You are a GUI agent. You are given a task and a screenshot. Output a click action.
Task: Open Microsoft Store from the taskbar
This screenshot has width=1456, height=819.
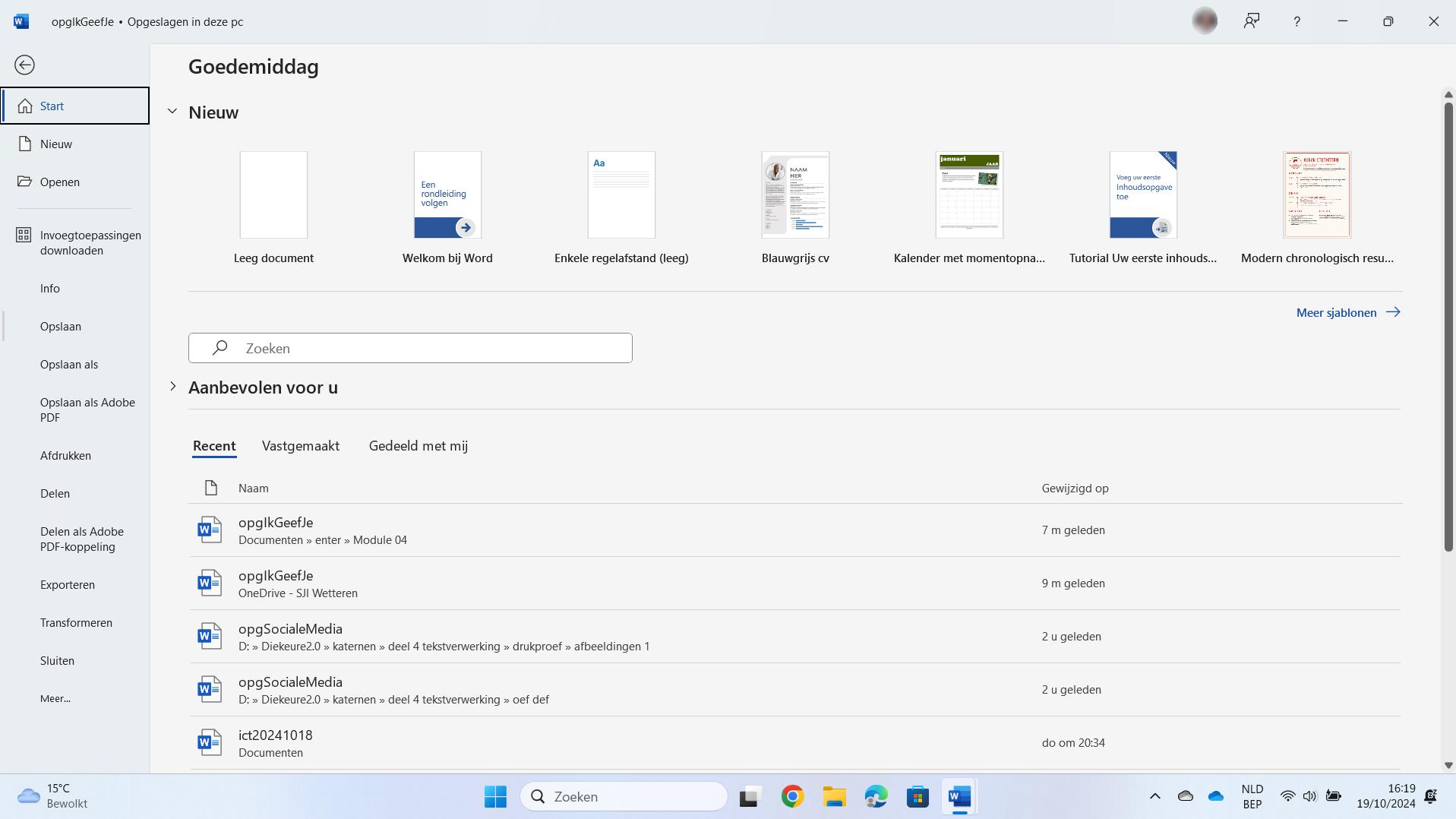pos(918,797)
